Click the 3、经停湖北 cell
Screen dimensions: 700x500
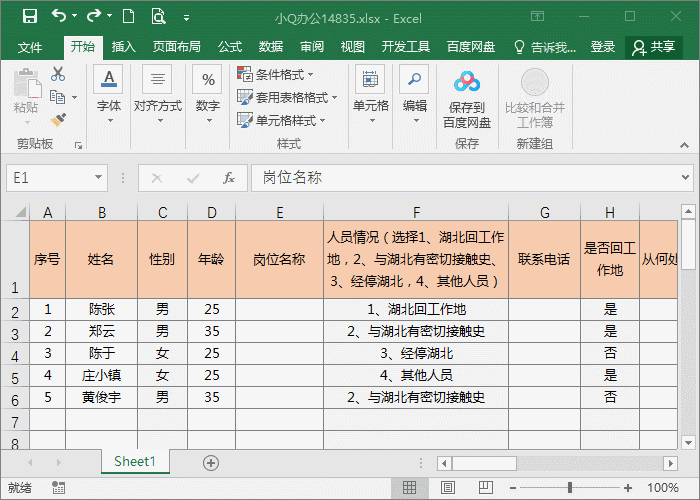[416, 354]
